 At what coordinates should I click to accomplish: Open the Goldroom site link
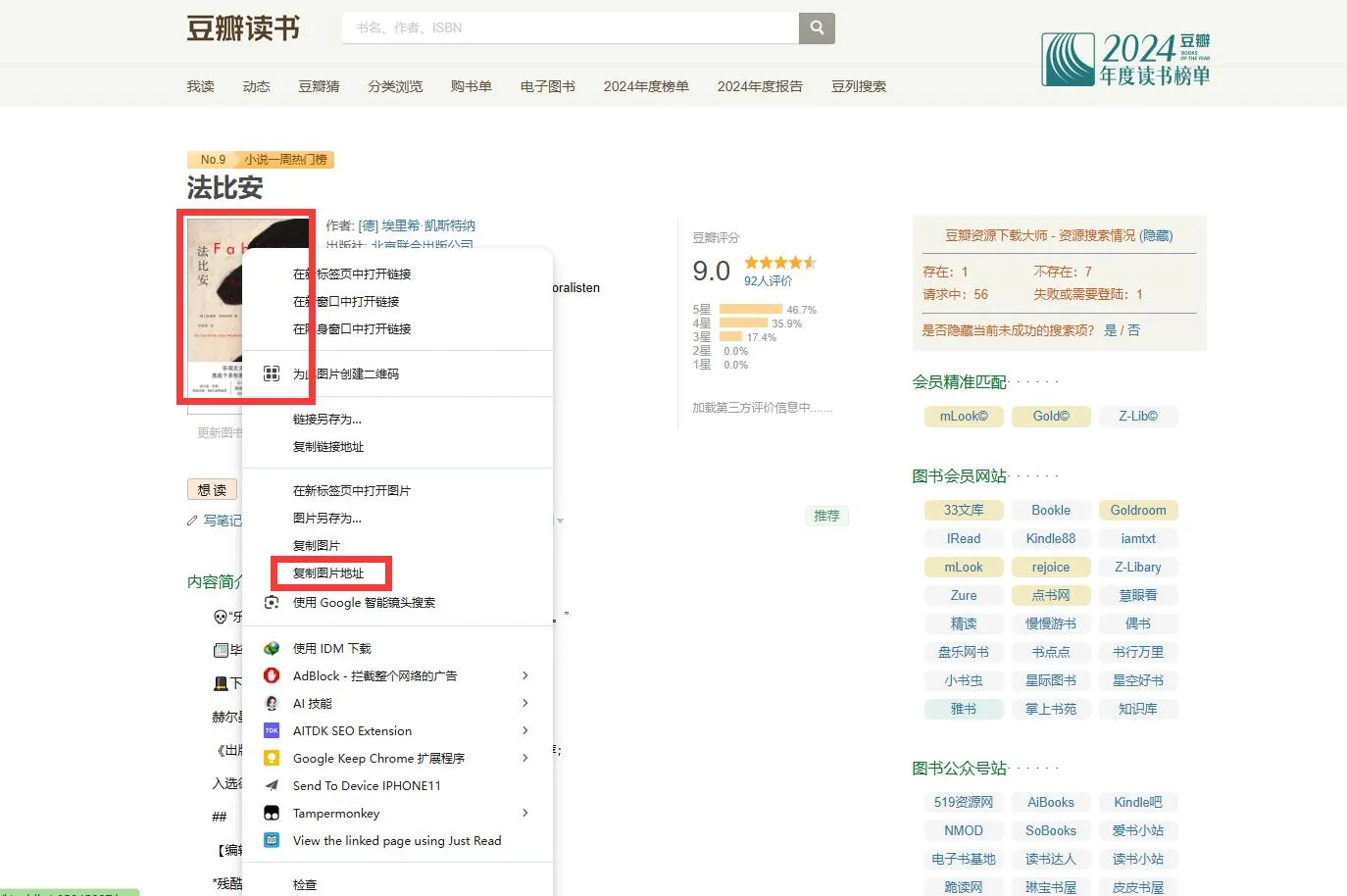click(x=1138, y=510)
